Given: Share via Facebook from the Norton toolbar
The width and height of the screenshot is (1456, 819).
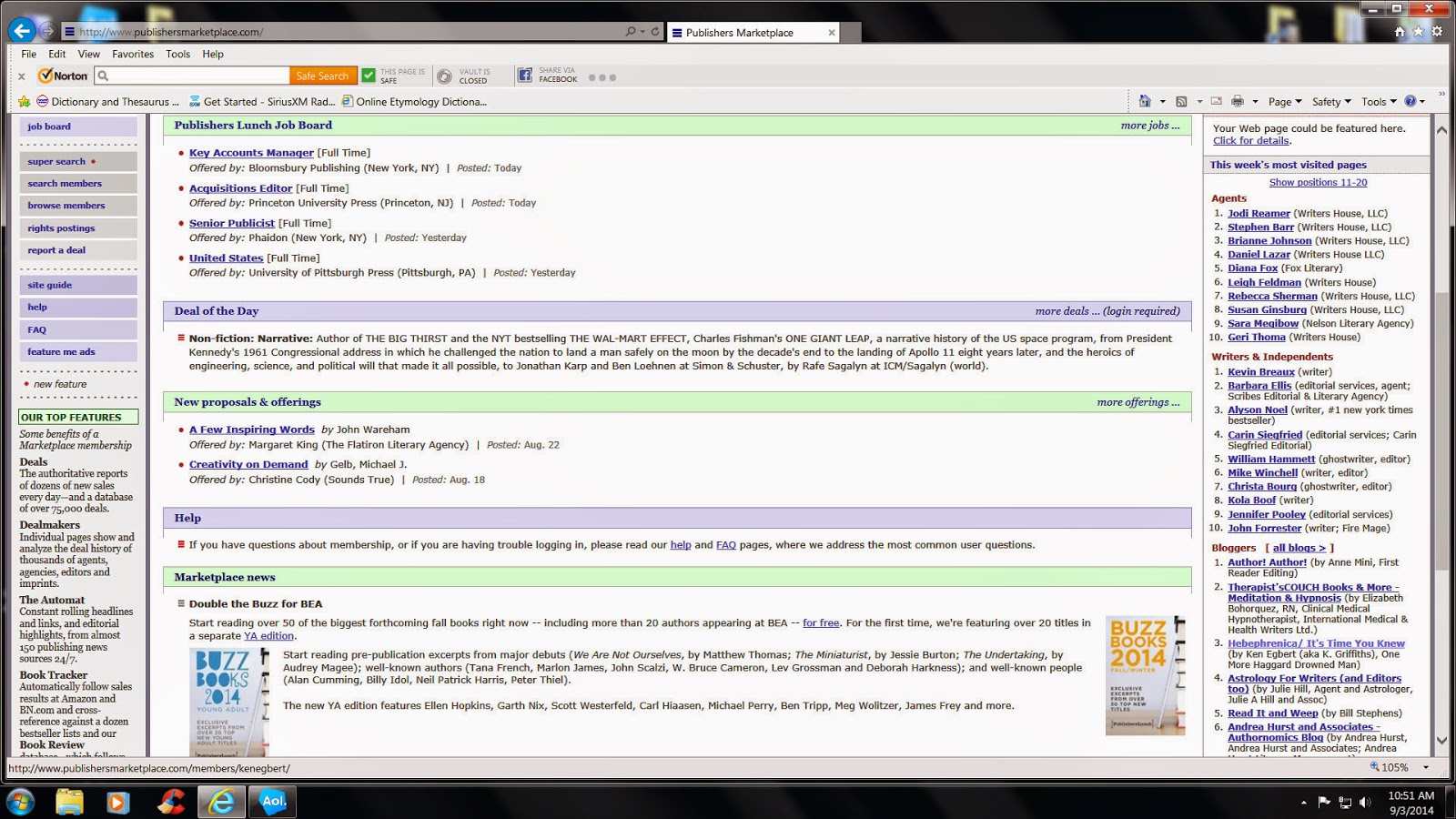Looking at the screenshot, I should pyautogui.click(x=525, y=76).
